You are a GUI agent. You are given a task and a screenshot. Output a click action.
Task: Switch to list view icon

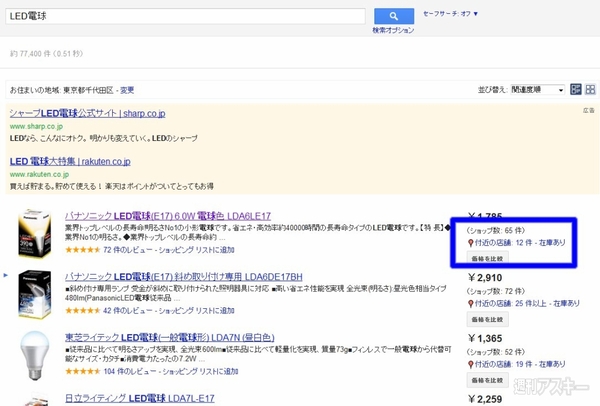[576, 90]
